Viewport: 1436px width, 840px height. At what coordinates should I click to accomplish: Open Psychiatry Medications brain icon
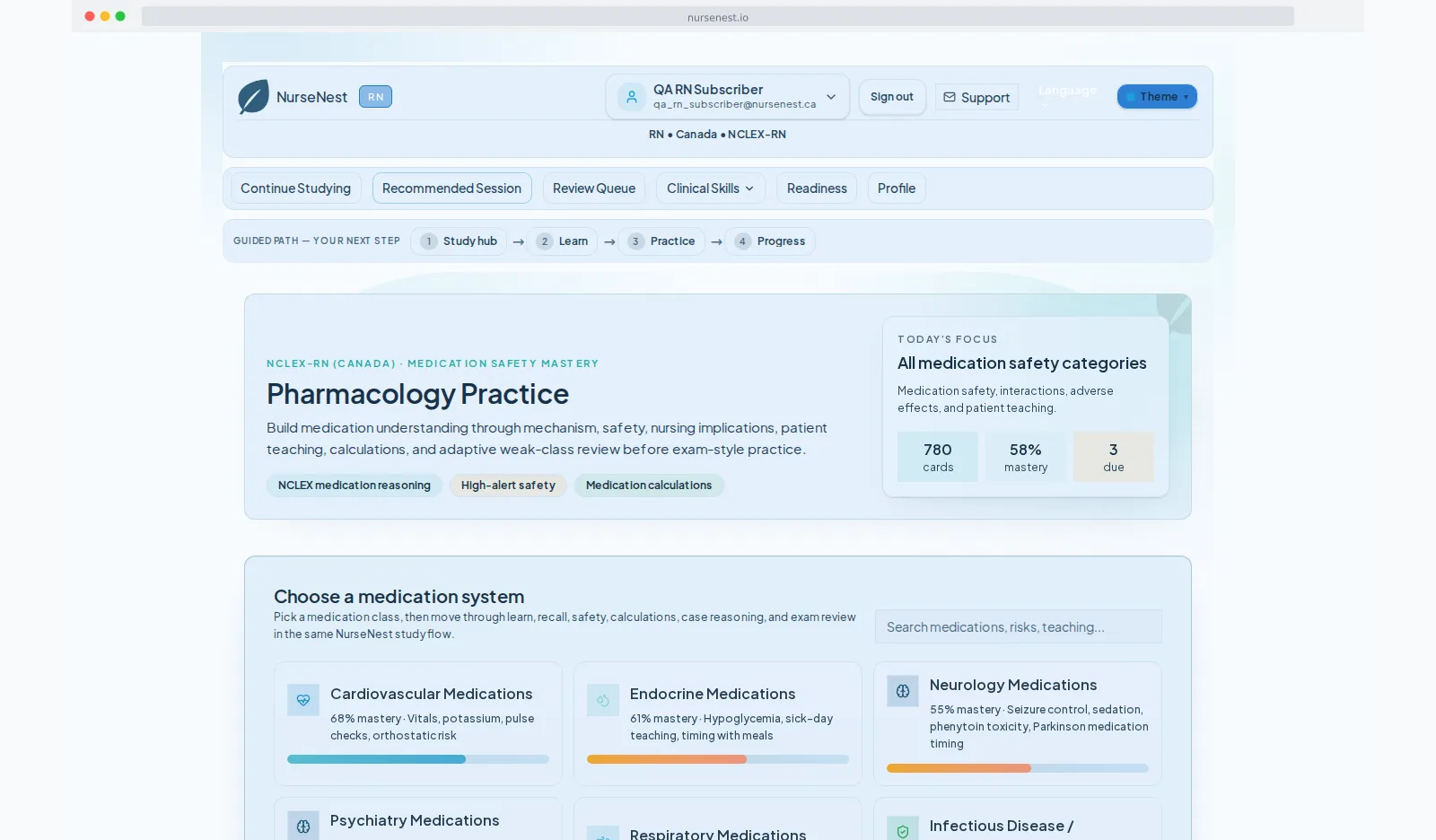[x=303, y=827]
